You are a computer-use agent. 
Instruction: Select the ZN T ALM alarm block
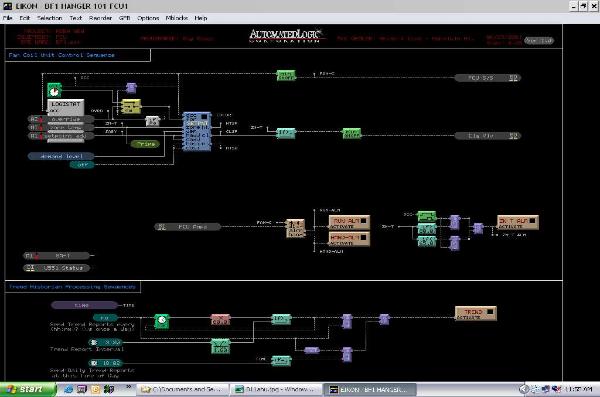[518, 222]
